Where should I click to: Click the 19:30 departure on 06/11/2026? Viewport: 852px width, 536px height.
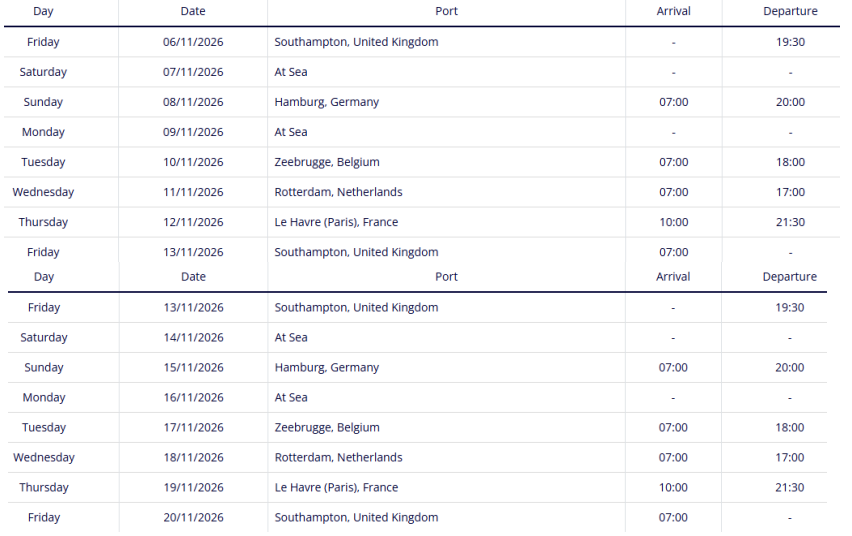789,42
